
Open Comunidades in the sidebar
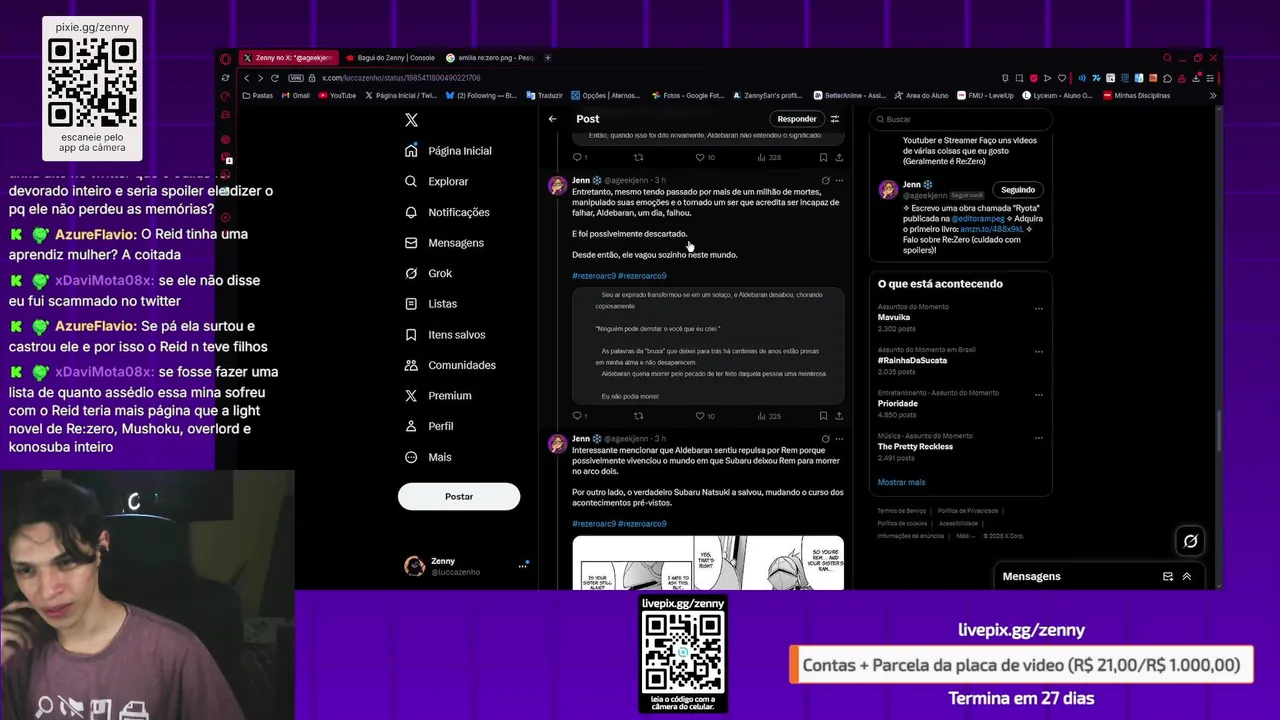450,365
